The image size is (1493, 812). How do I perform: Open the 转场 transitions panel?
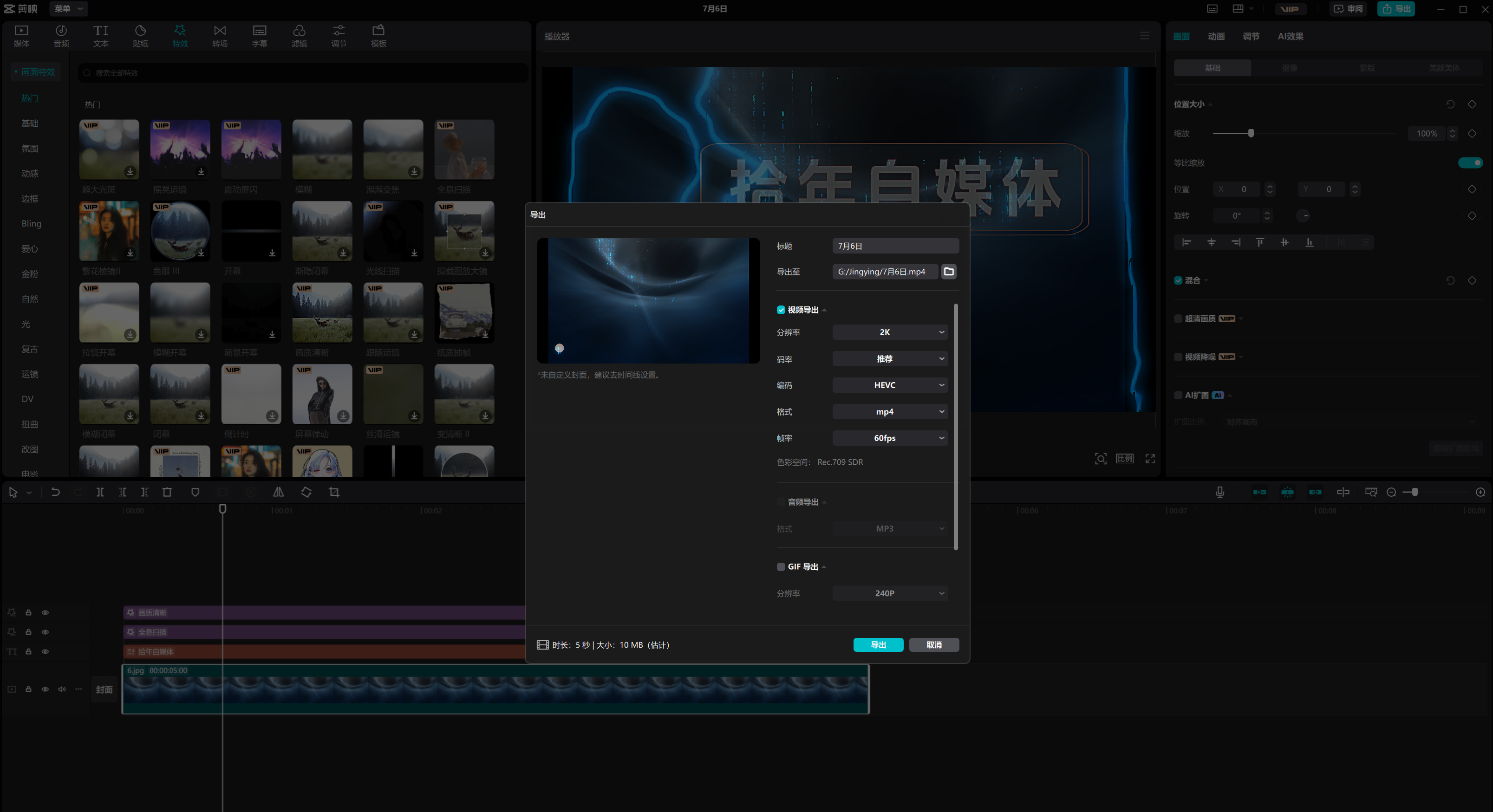click(x=220, y=36)
